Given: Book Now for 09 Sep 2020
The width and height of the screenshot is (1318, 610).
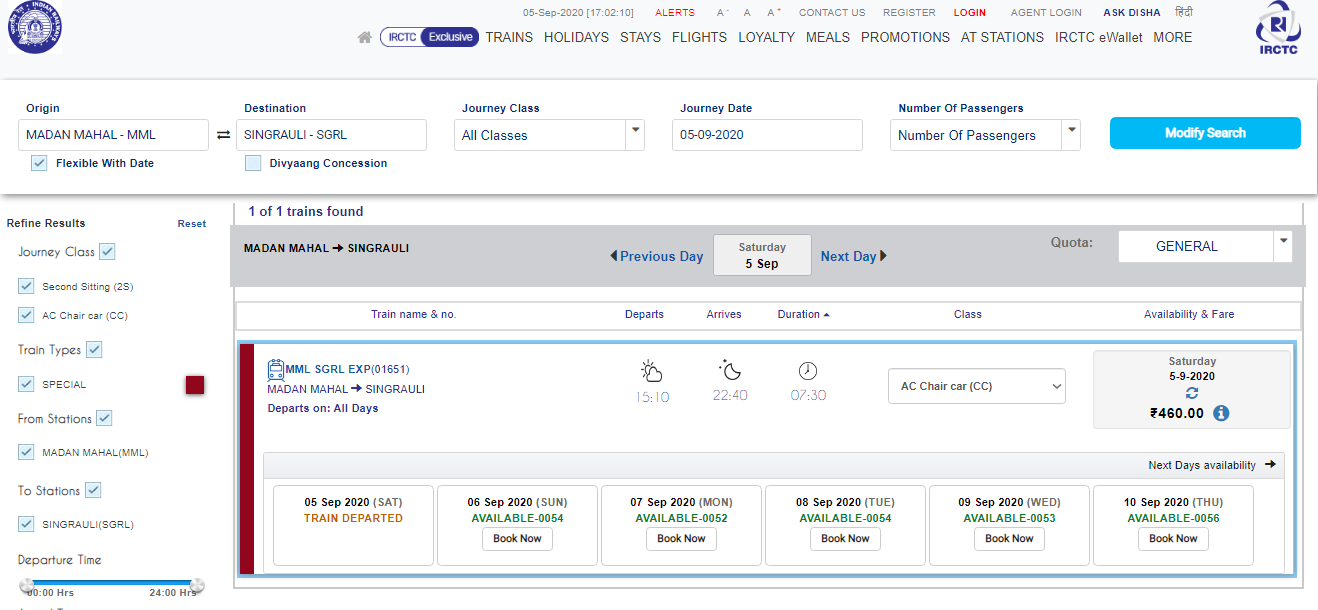Looking at the screenshot, I should 1009,538.
